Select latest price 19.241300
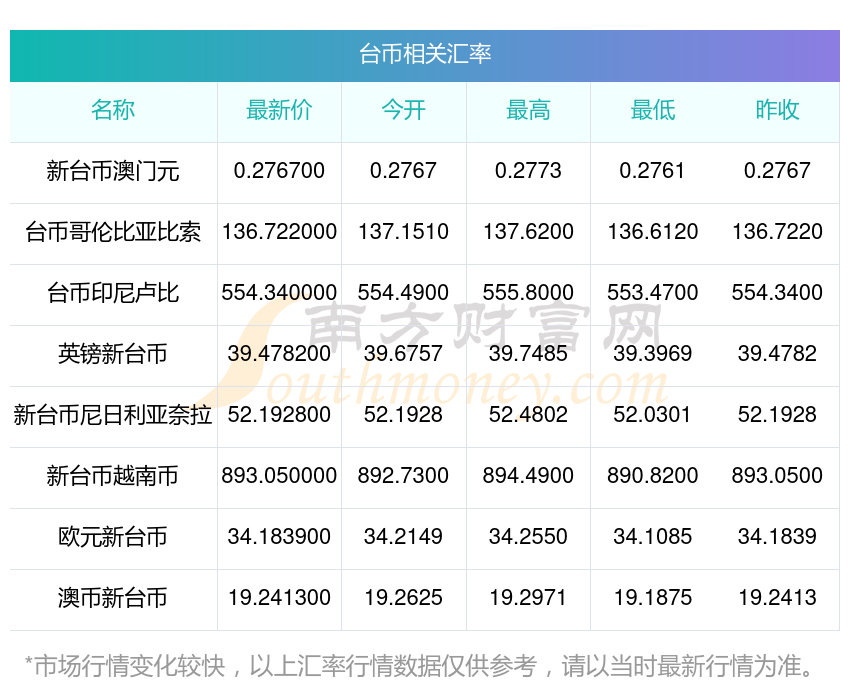Viewport: 850px width, 698px height. pos(279,598)
